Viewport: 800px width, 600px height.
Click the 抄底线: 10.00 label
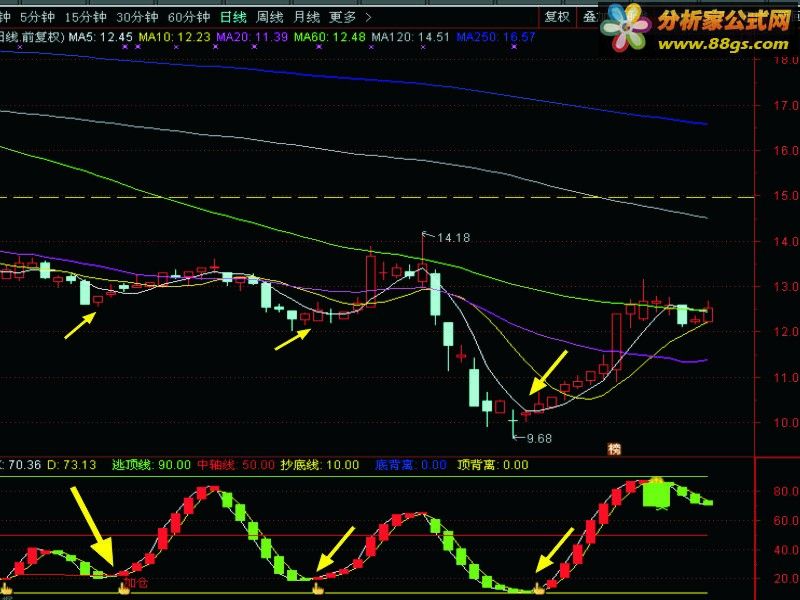click(320, 465)
